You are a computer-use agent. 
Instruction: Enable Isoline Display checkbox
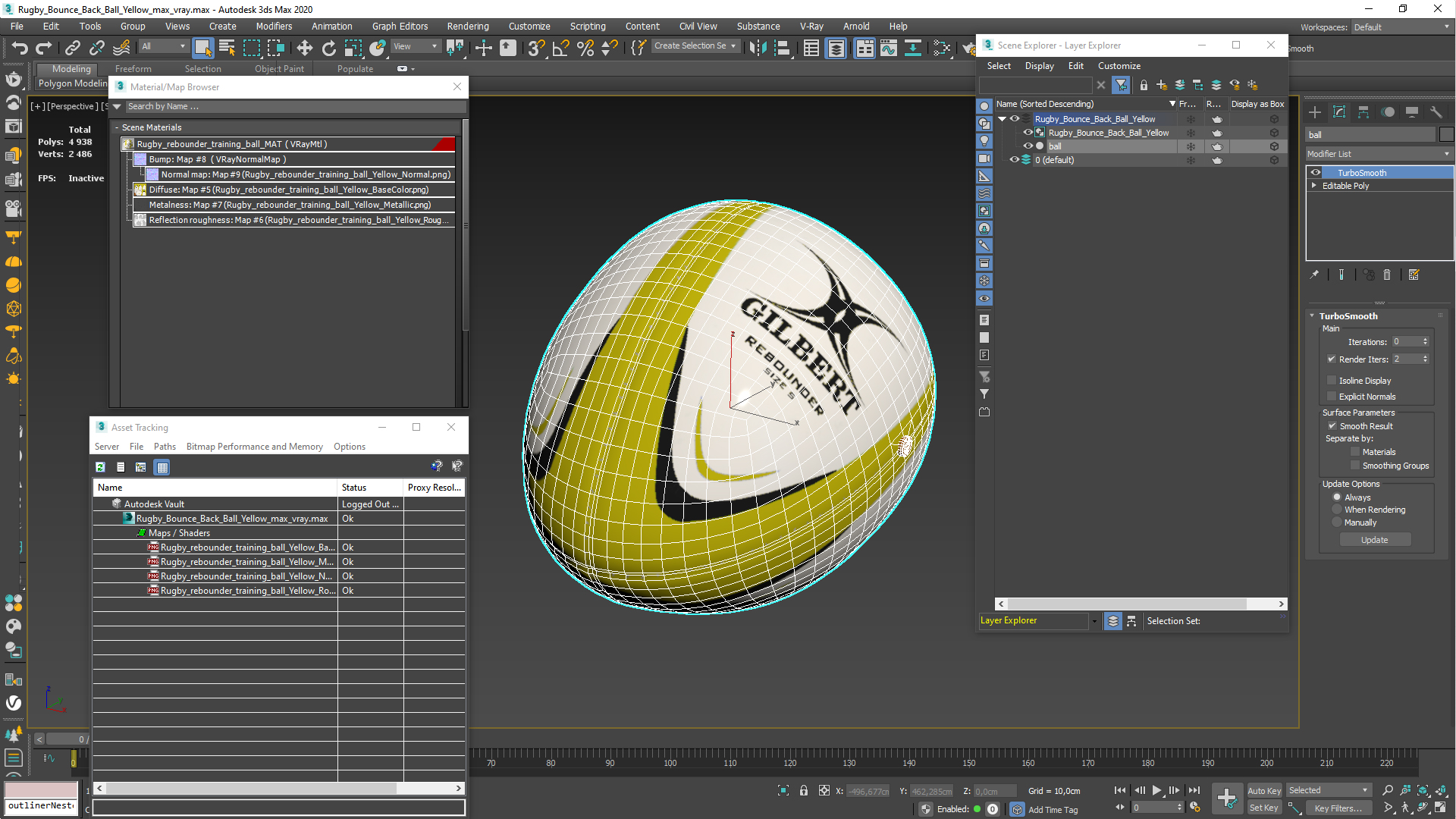click(x=1332, y=381)
